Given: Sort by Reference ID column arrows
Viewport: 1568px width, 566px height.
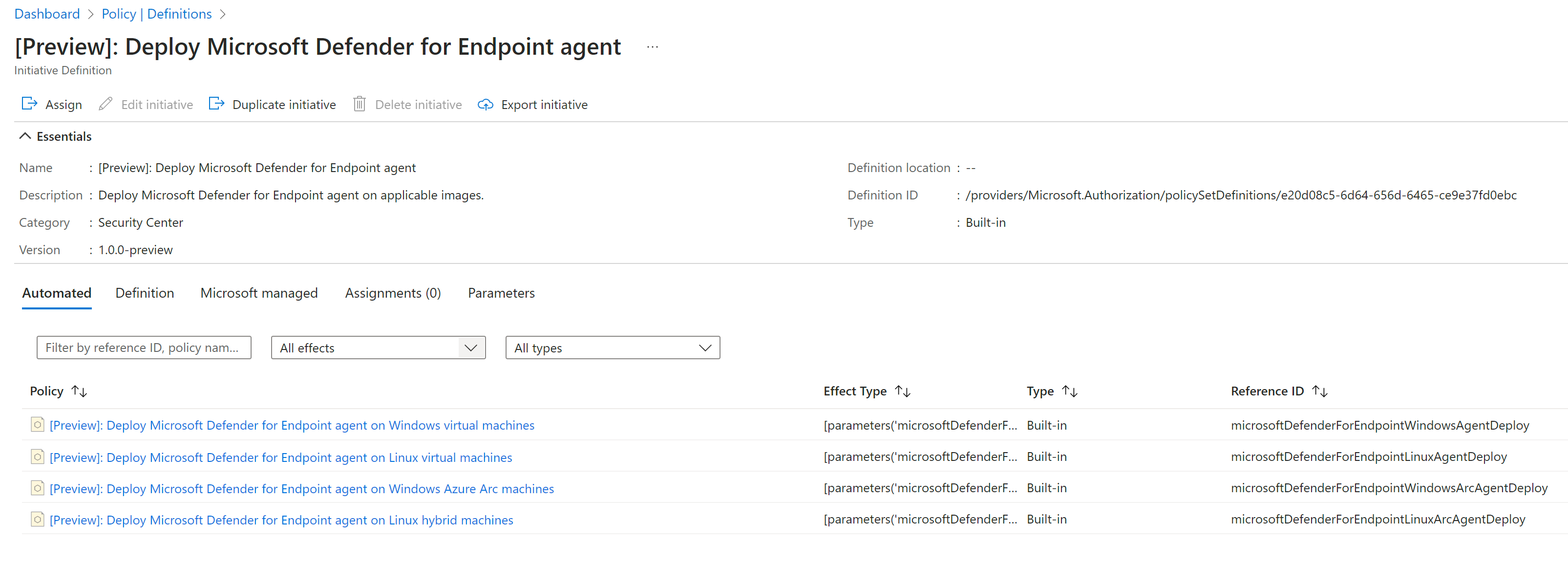Looking at the screenshot, I should click(1320, 391).
